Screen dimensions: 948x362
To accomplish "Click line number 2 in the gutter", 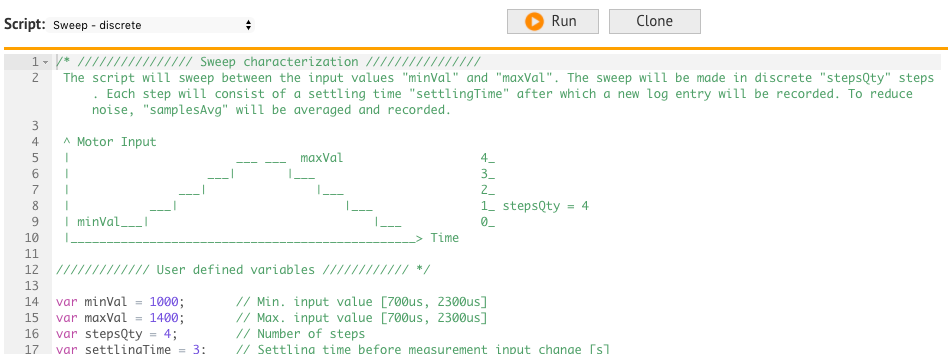I will [35, 78].
